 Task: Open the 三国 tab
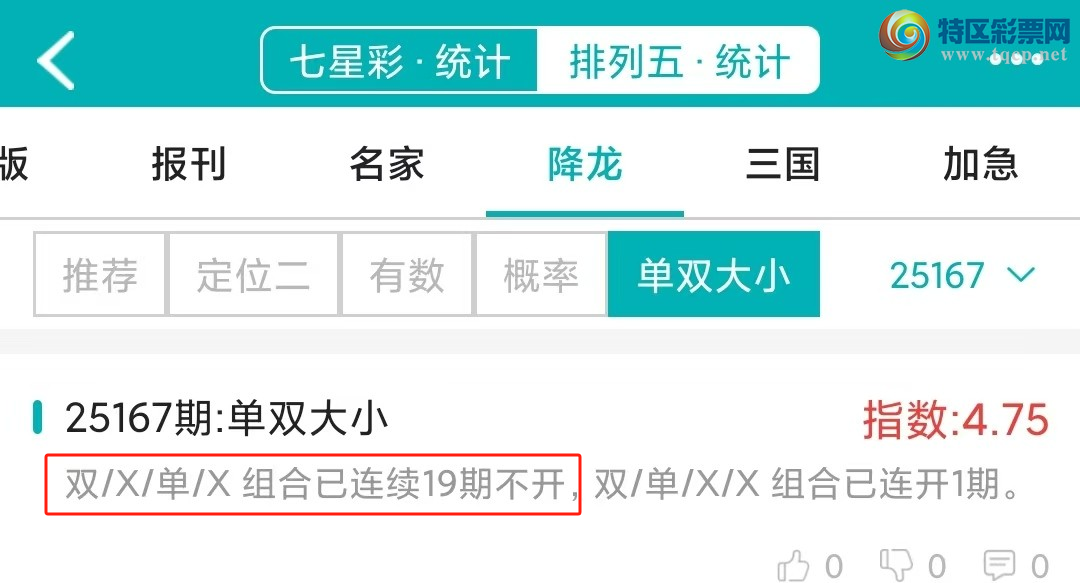[783, 164]
